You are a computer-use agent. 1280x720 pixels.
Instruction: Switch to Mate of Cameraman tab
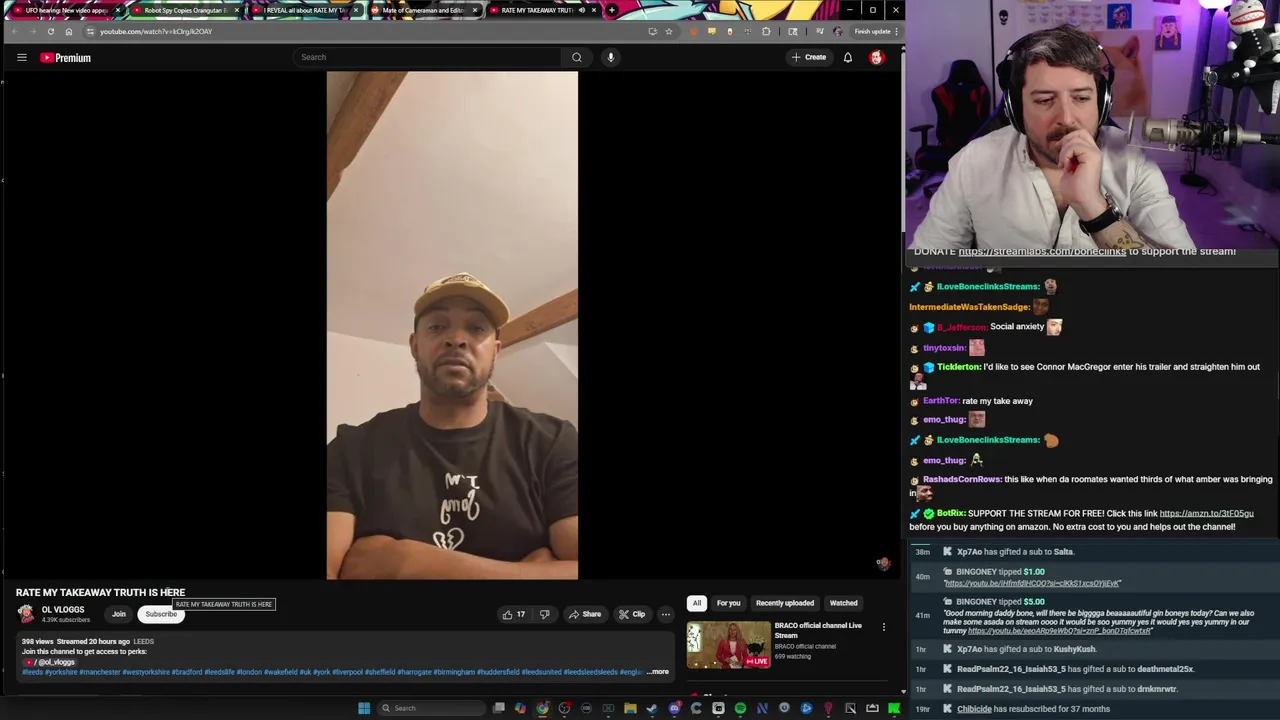424,10
